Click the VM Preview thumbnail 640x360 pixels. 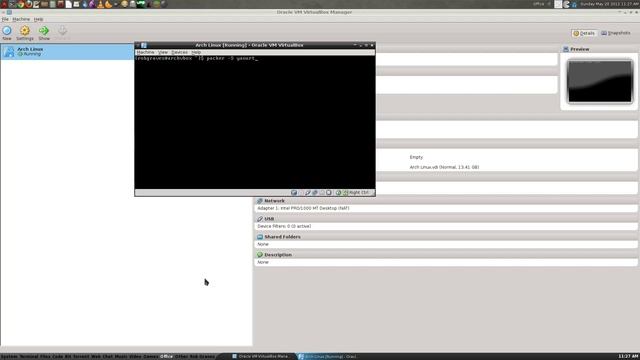point(600,81)
